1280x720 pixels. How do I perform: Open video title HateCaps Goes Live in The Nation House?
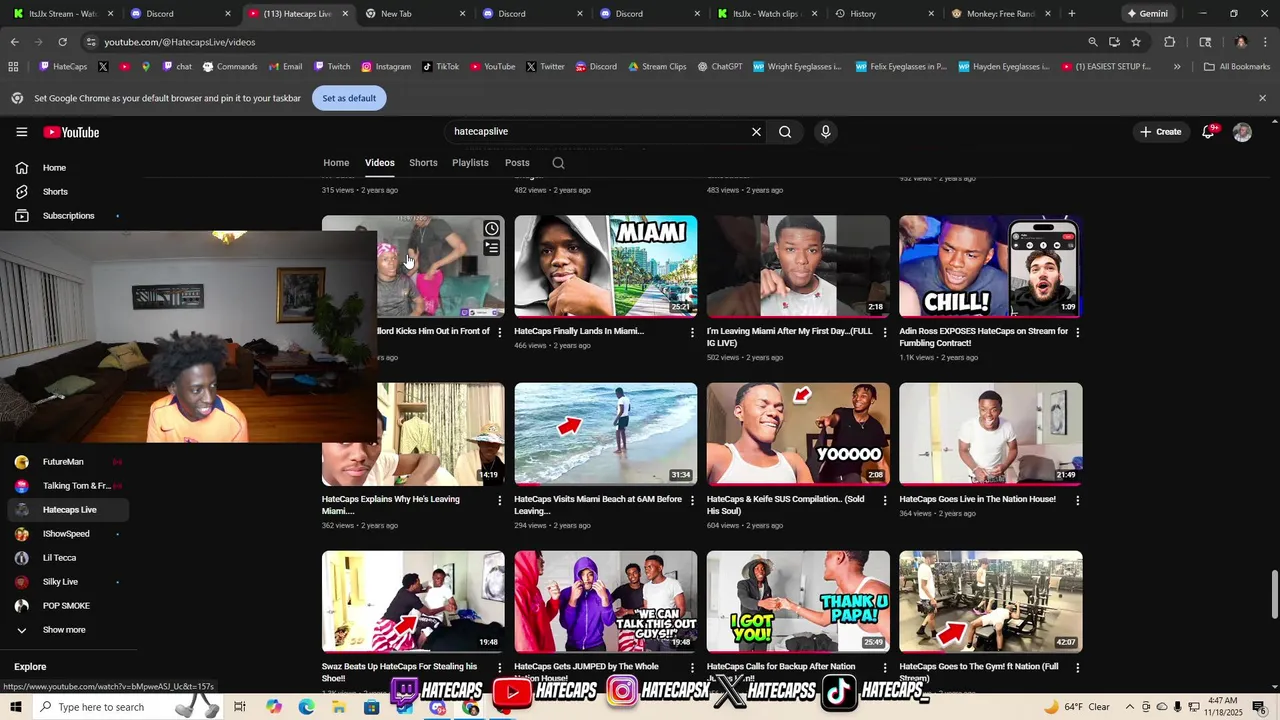977,499
